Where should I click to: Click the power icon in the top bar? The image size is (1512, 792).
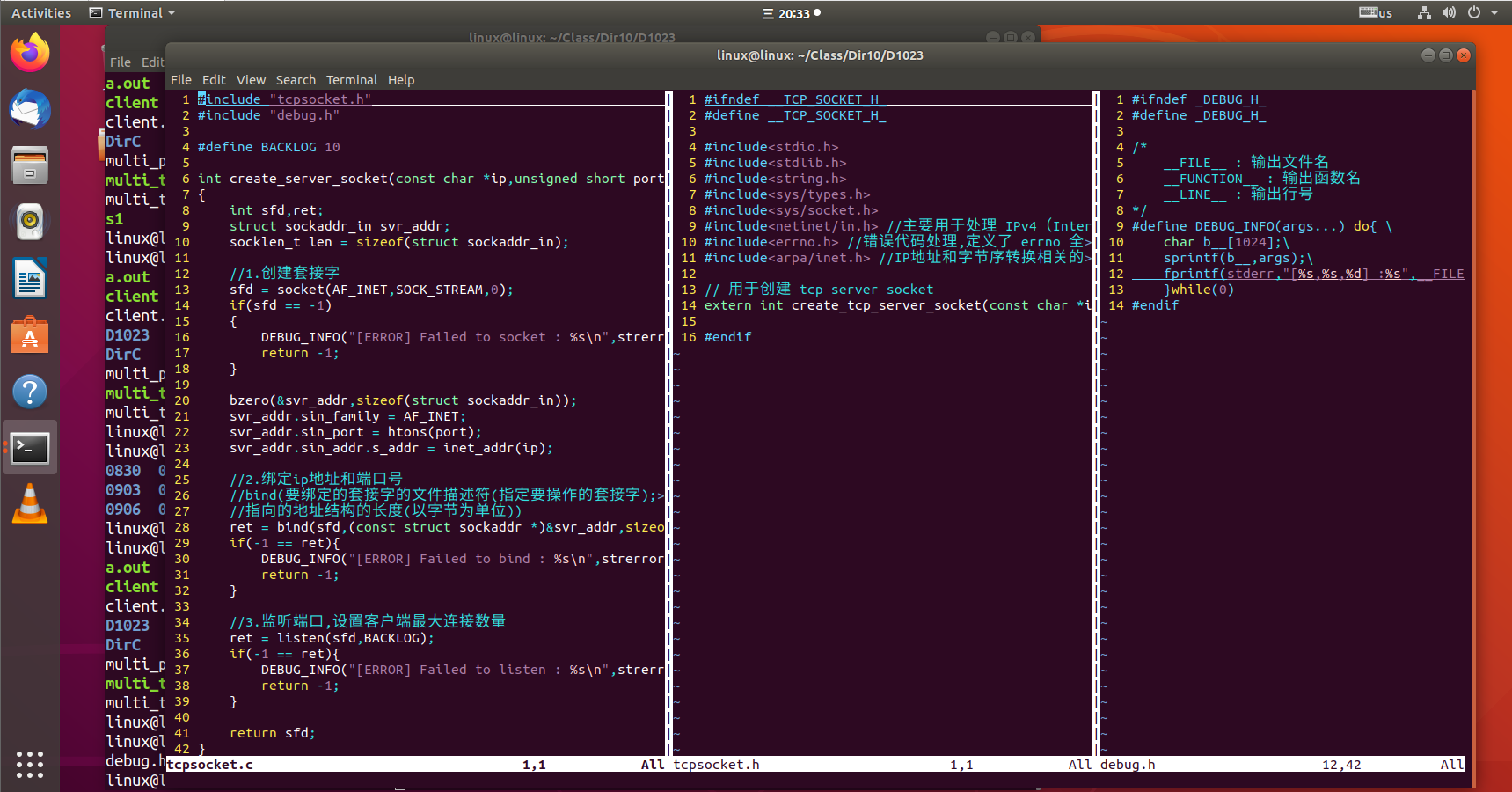tap(1474, 13)
